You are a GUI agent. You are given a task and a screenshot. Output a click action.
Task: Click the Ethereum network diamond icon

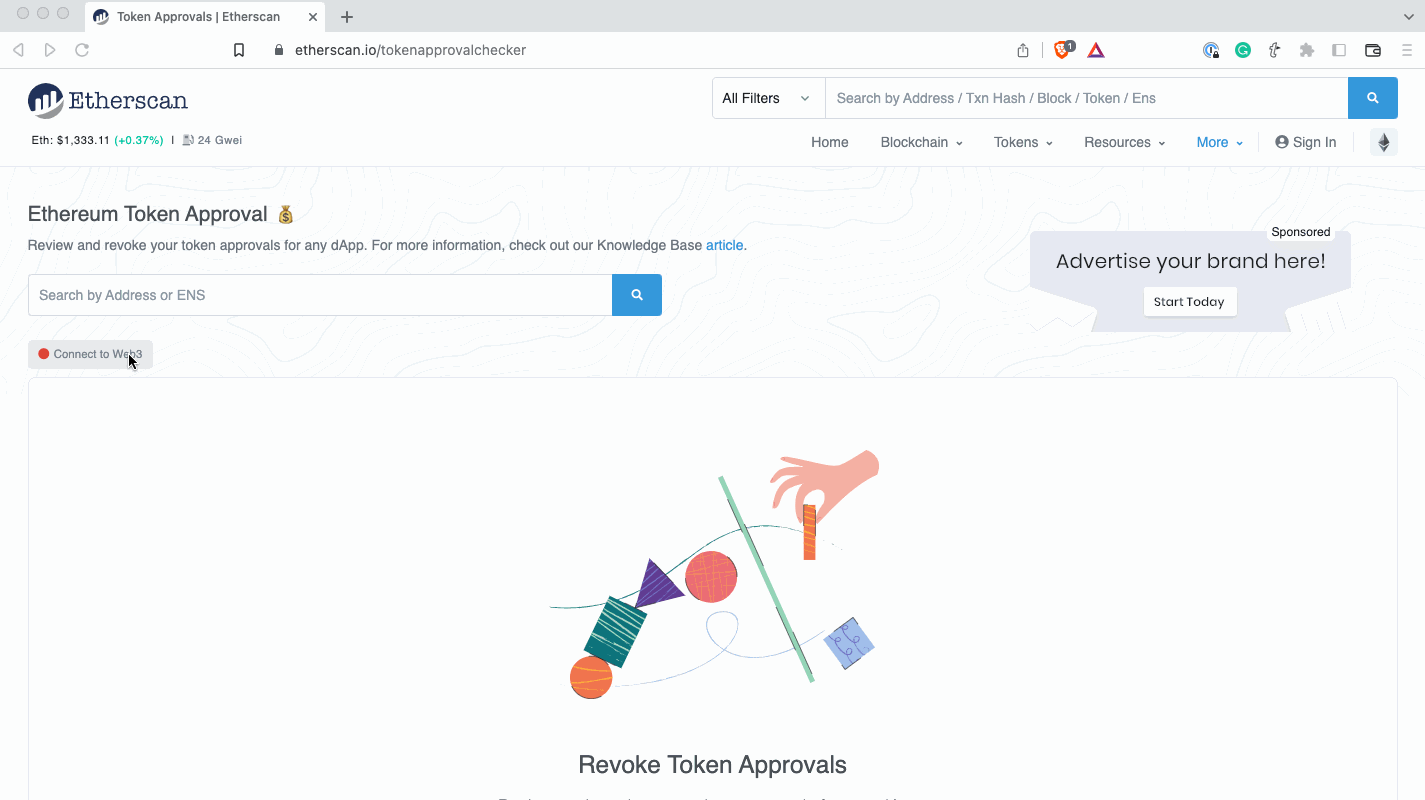1384,142
